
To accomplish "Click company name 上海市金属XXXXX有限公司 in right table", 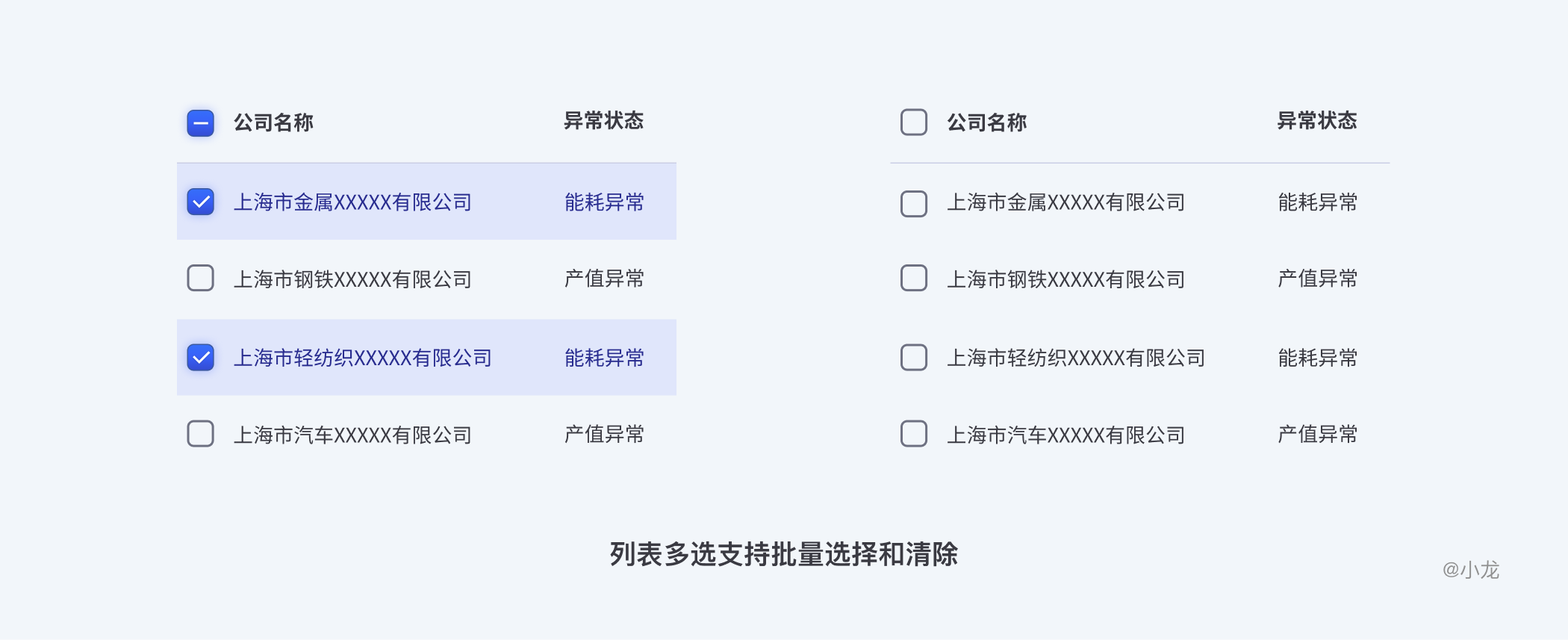I will tap(1066, 203).
